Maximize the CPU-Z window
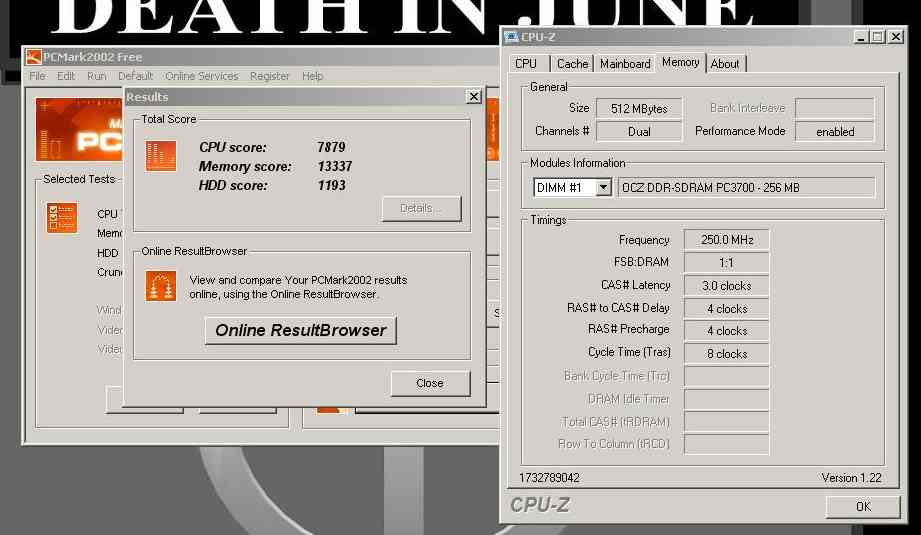This screenshot has width=921, height=535. (878, 37)
